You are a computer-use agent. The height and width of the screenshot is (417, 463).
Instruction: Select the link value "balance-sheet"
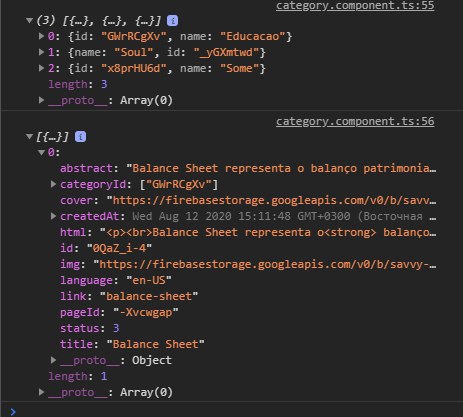149,296
